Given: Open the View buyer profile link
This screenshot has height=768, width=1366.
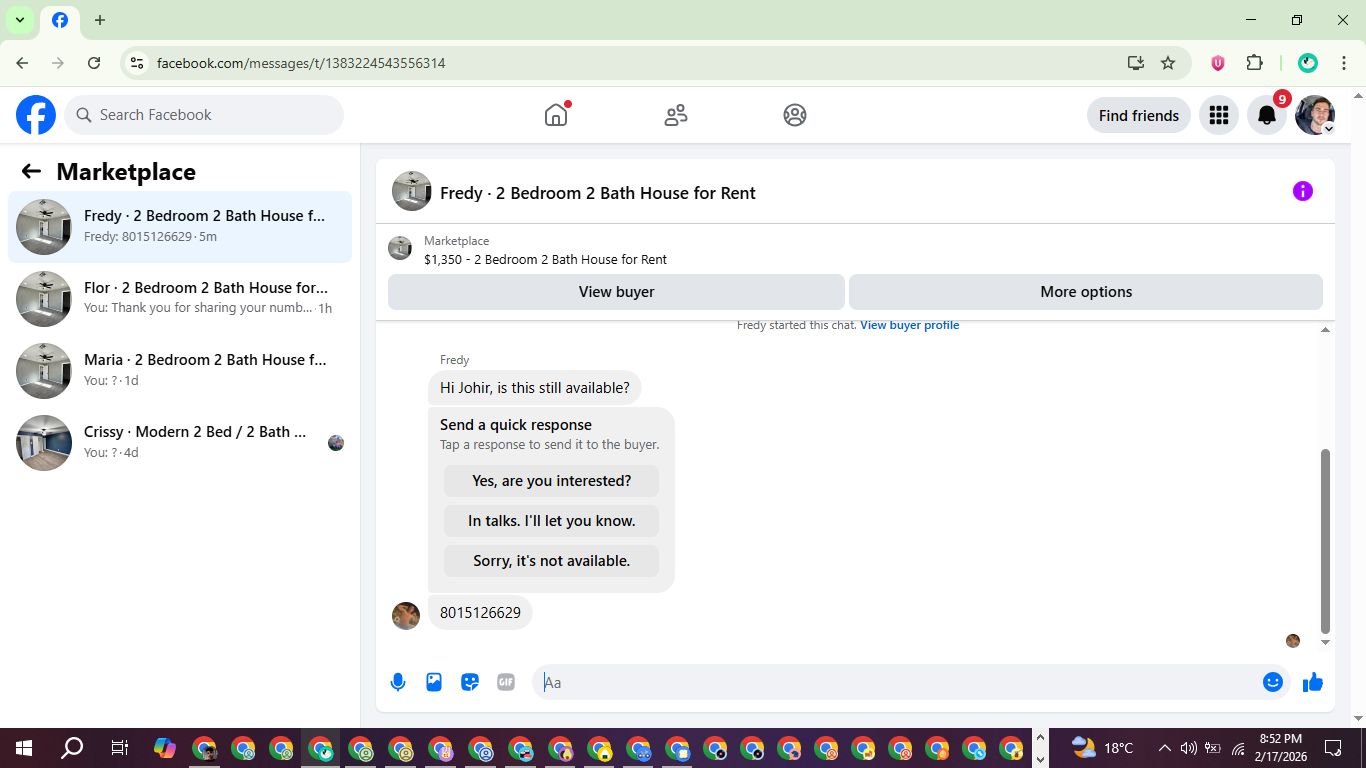Looking at the screenshot, I should tap(909, 325).
